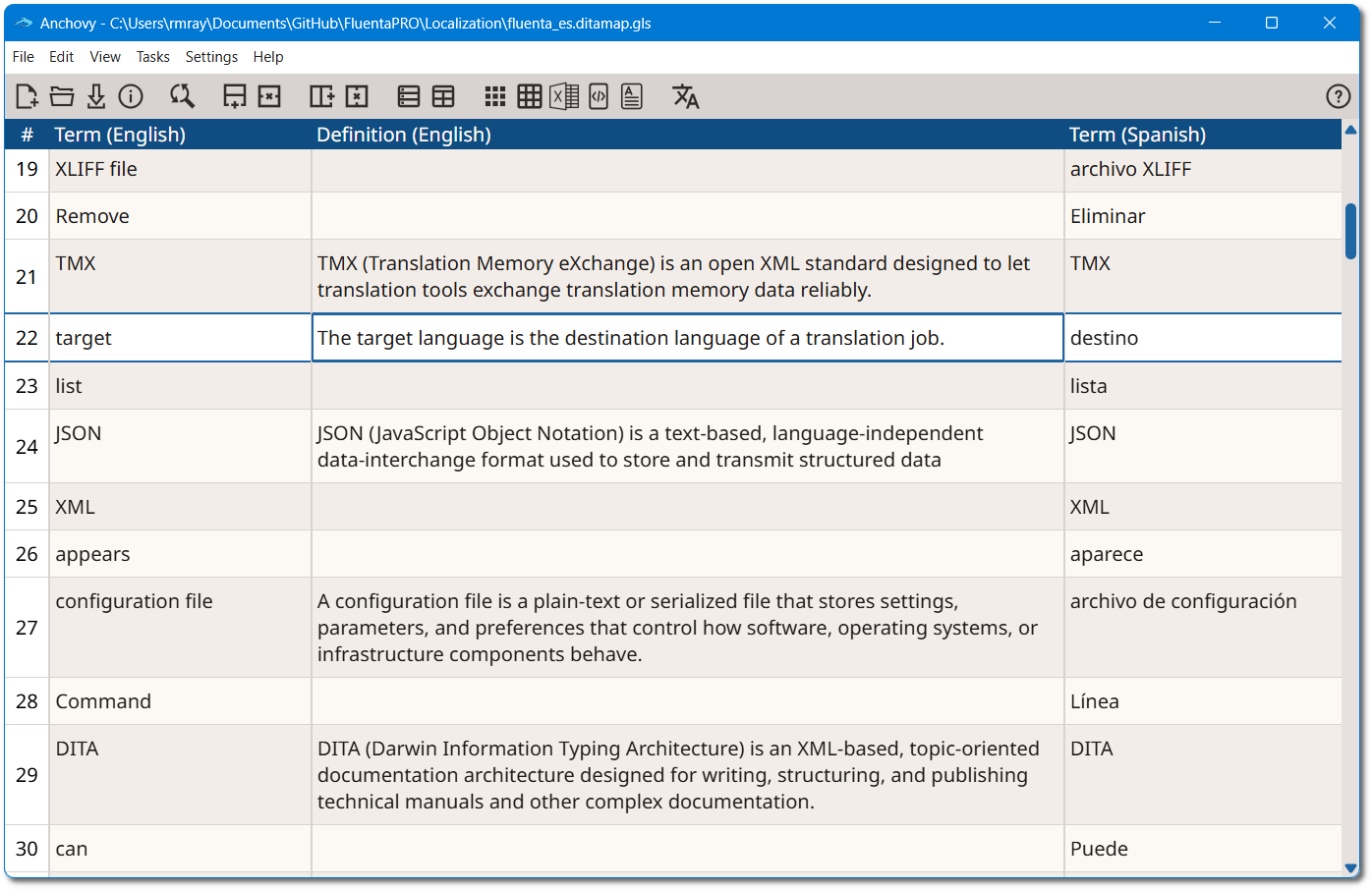Viewport: 1372px width, 890px height.
Task: Select the 'archivo XLIFF' Spanish cell
Action: pyautogui.click(x=1204, y=169)
